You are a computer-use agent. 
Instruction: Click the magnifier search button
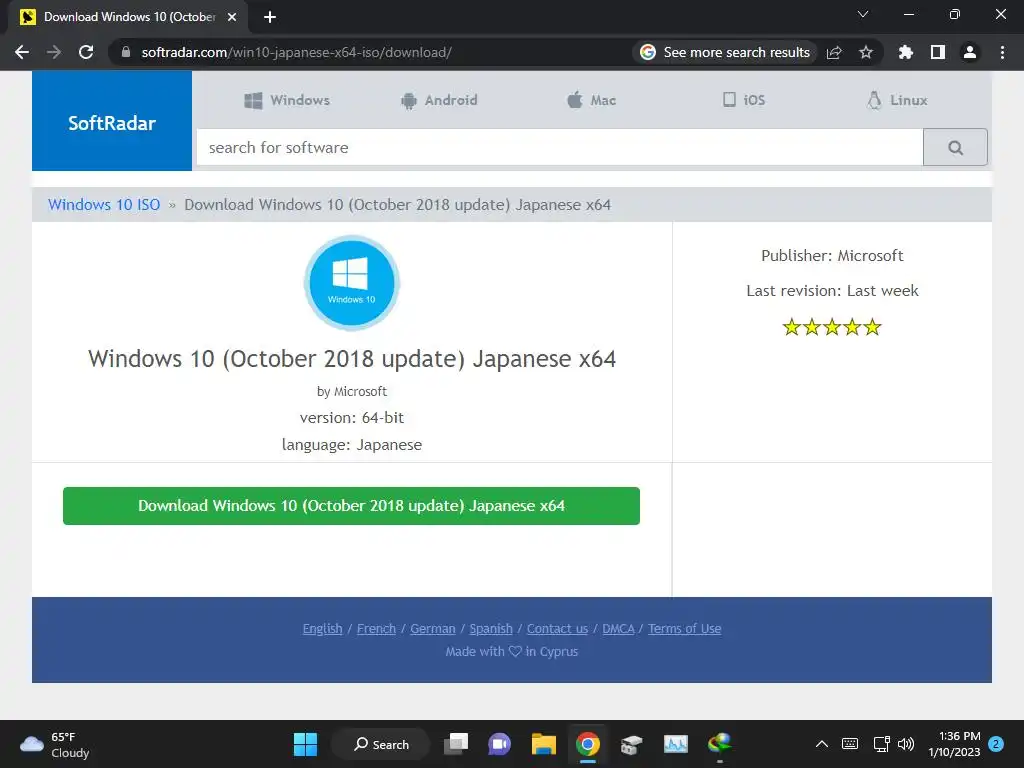click(955, 148)
